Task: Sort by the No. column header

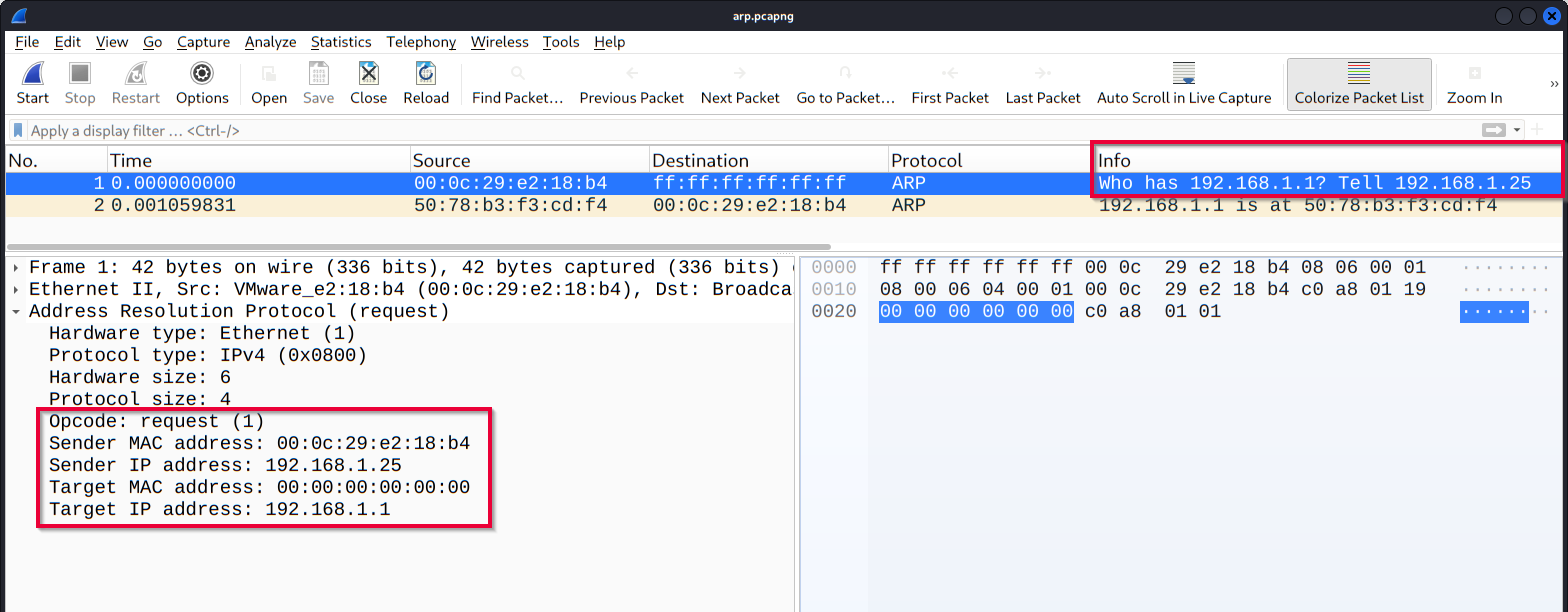Action: [x=56, y=160]
